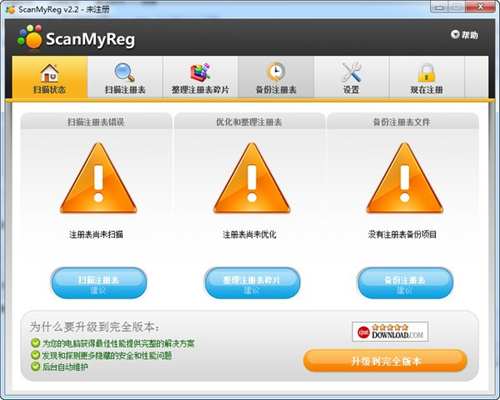Click the warning triangle under 扫描注册表错误
500x400 pixels.
pyautogui.click(x=98, y=178)
